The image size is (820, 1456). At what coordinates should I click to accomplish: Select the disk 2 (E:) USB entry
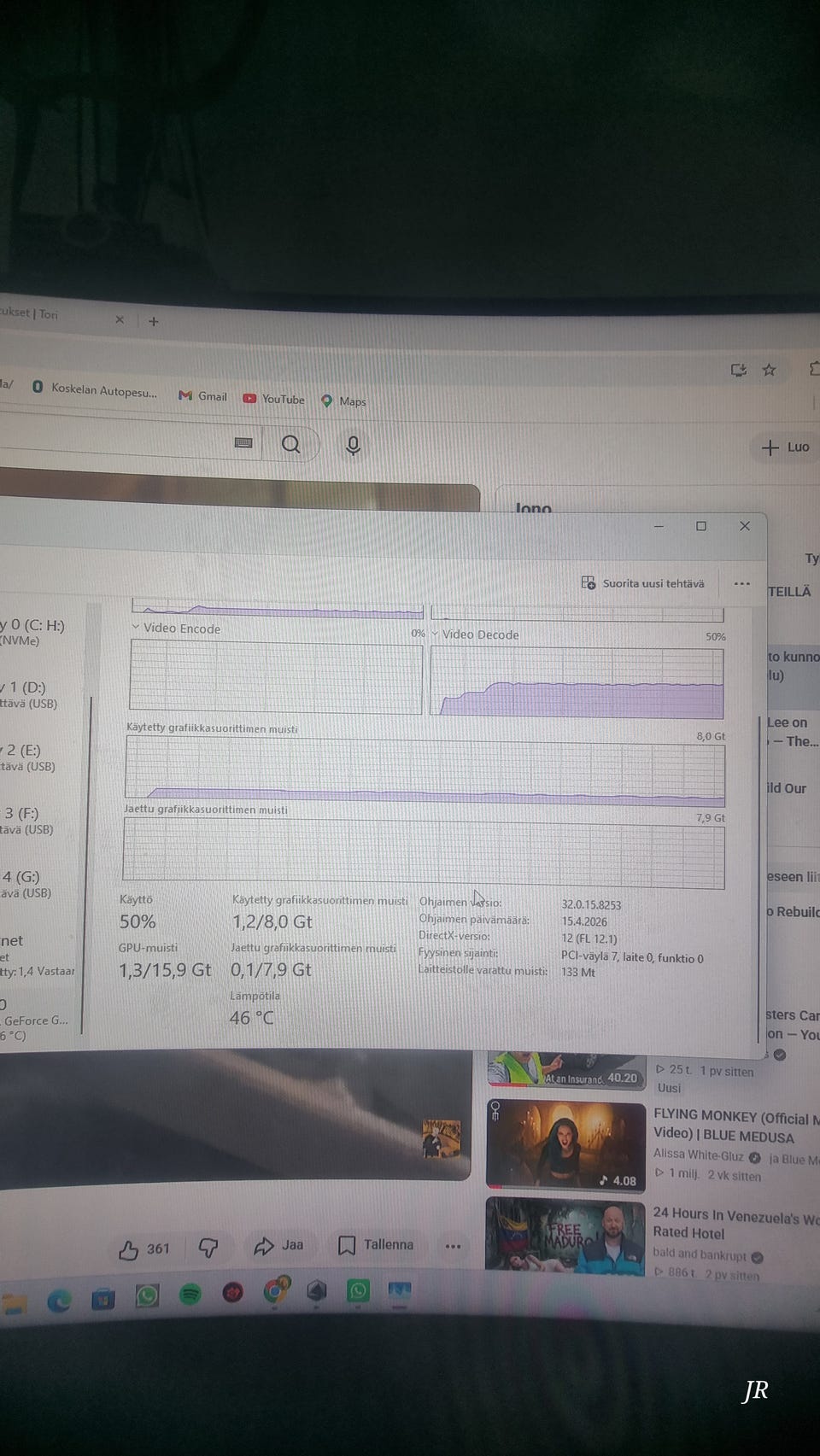(27, 757)
